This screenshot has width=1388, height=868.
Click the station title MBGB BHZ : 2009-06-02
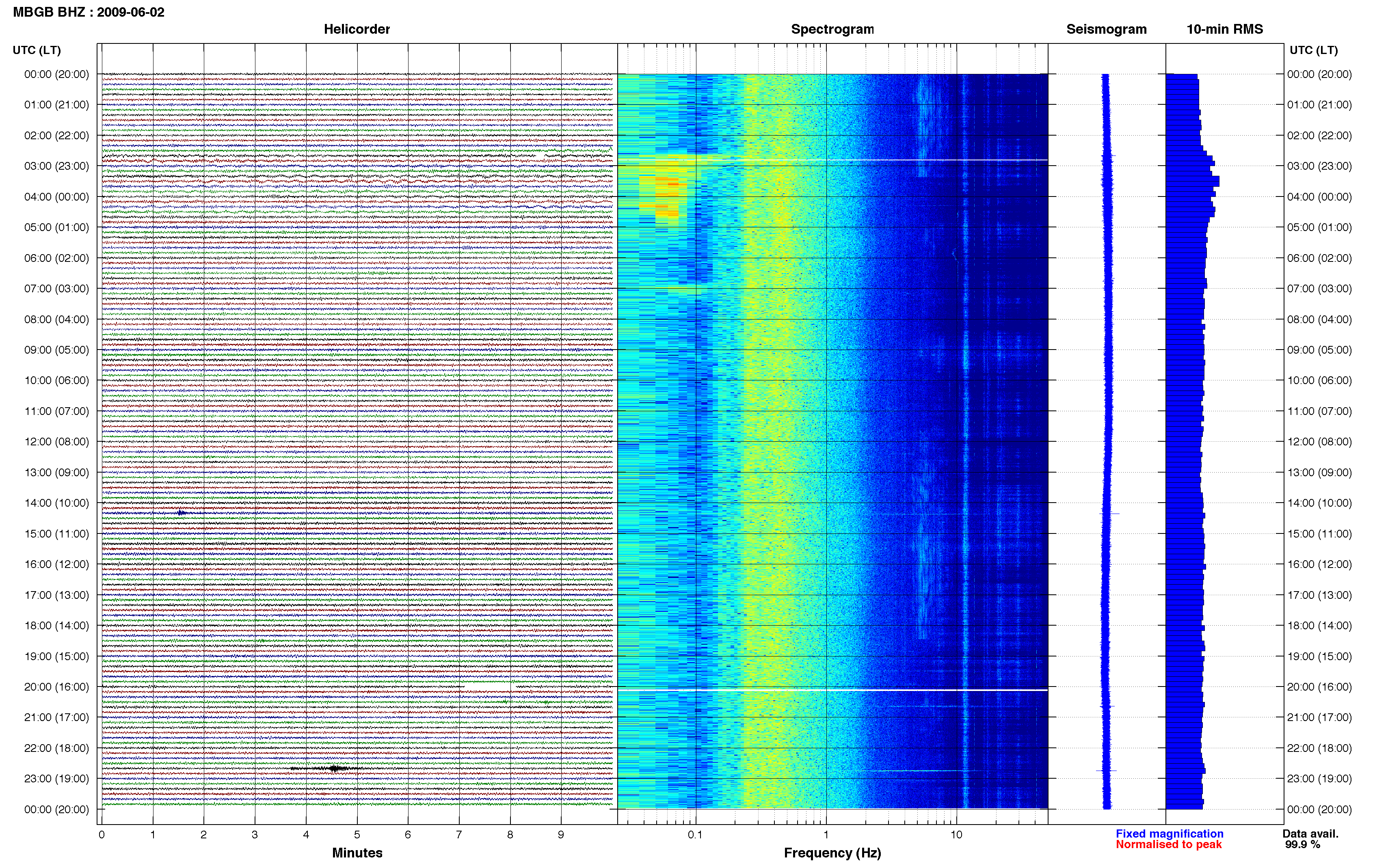tap(89, 12)
